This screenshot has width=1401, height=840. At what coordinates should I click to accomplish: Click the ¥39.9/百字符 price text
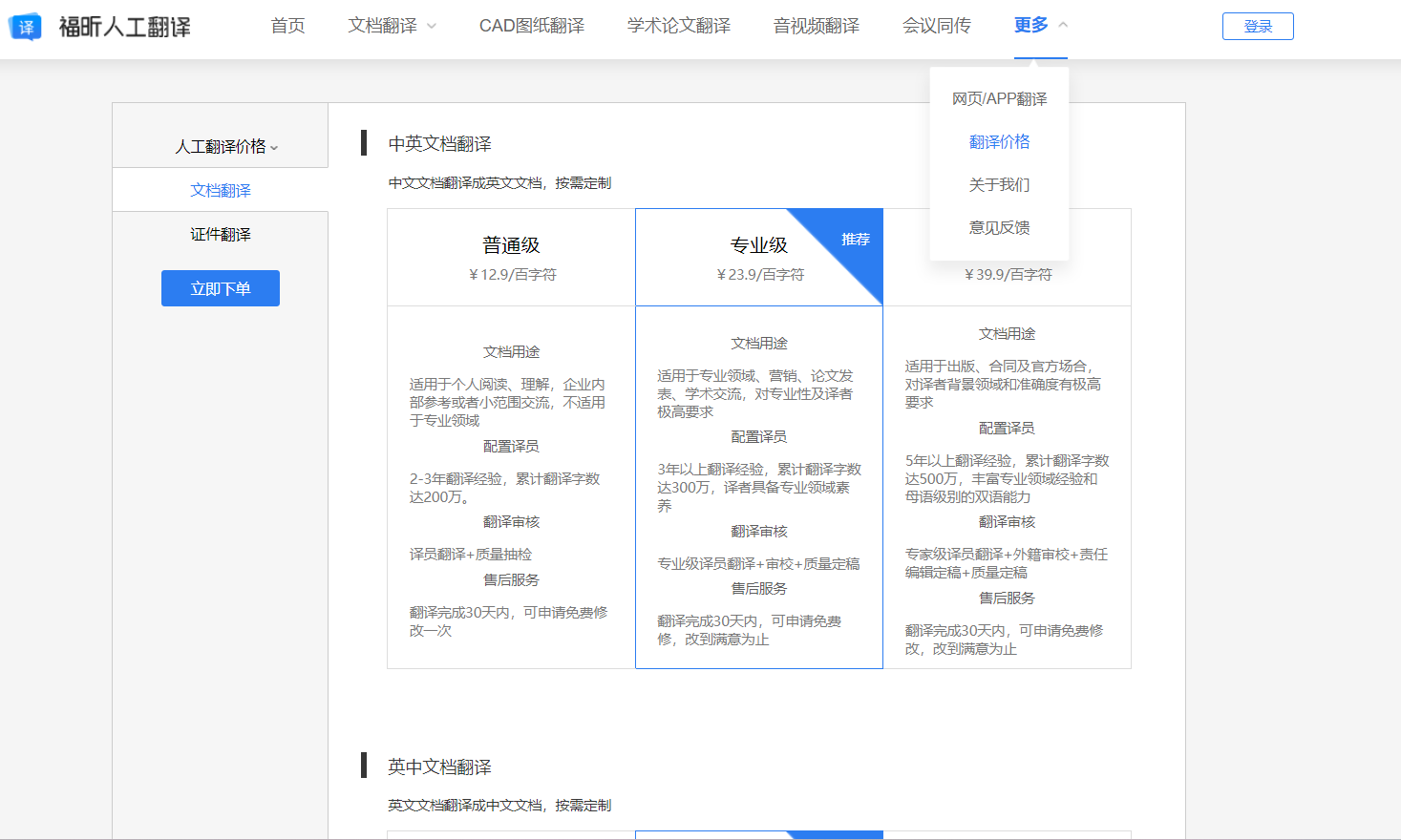click(1008, 275)
